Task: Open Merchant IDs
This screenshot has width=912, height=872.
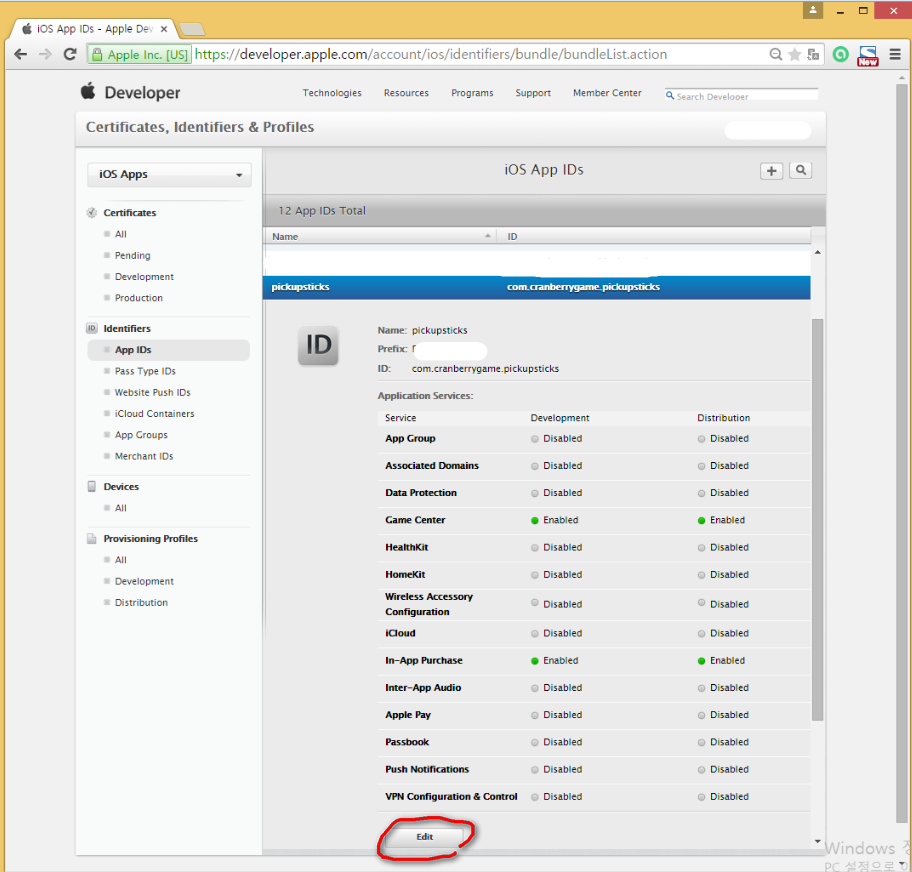Action: [144, 456]
